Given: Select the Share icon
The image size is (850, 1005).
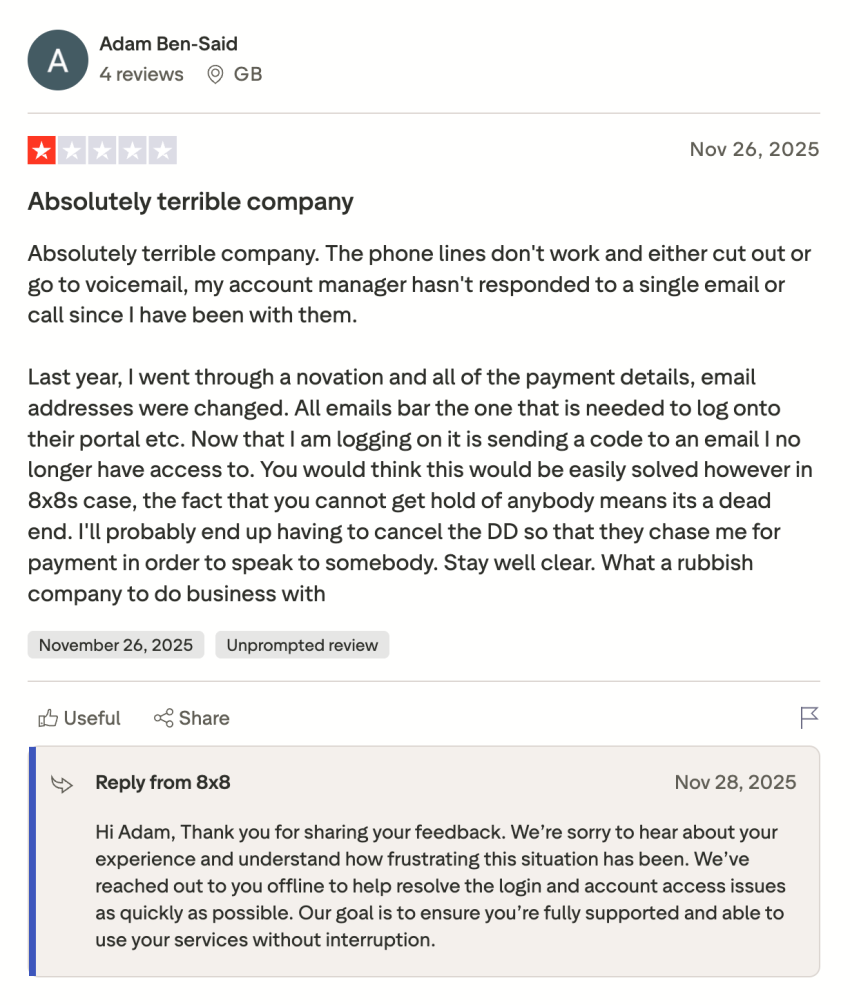Looking at the screenshot, I should 163,718.
